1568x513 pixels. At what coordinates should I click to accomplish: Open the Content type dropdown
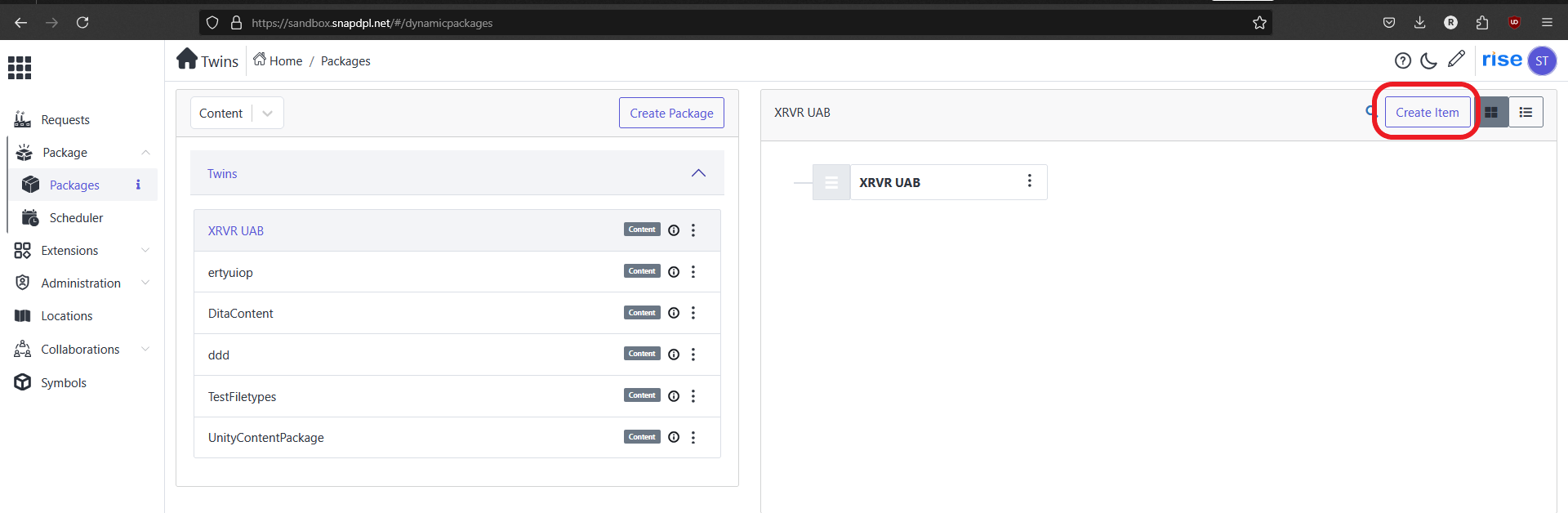237,114
